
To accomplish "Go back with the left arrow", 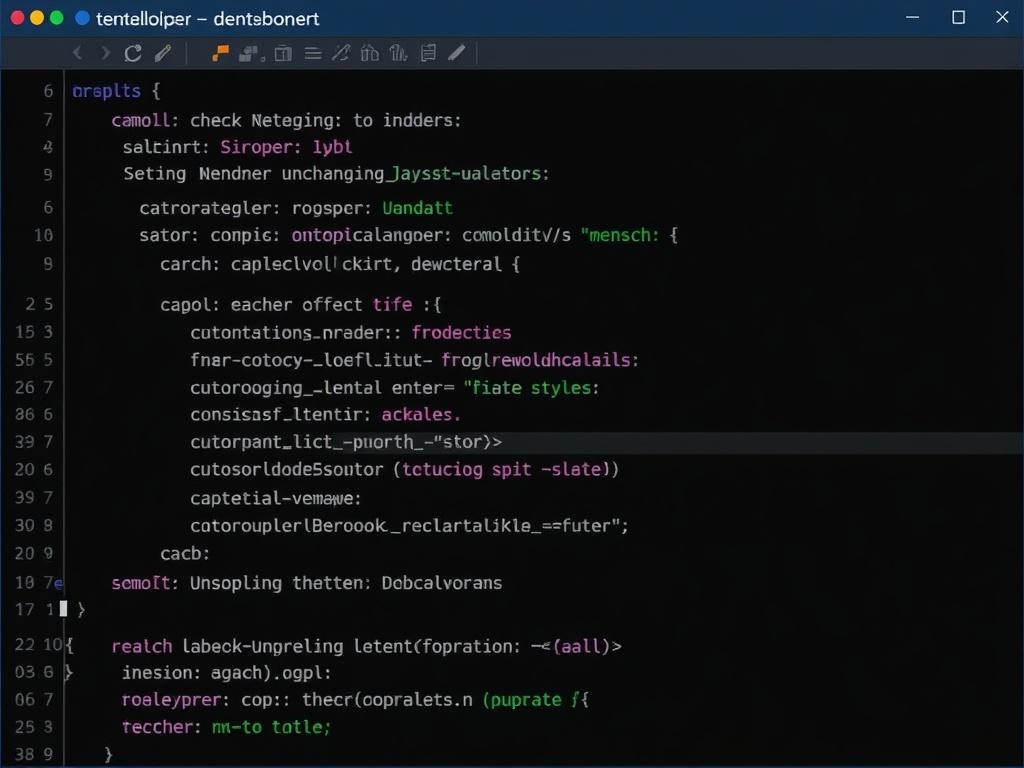I will [x=78, y=53].
